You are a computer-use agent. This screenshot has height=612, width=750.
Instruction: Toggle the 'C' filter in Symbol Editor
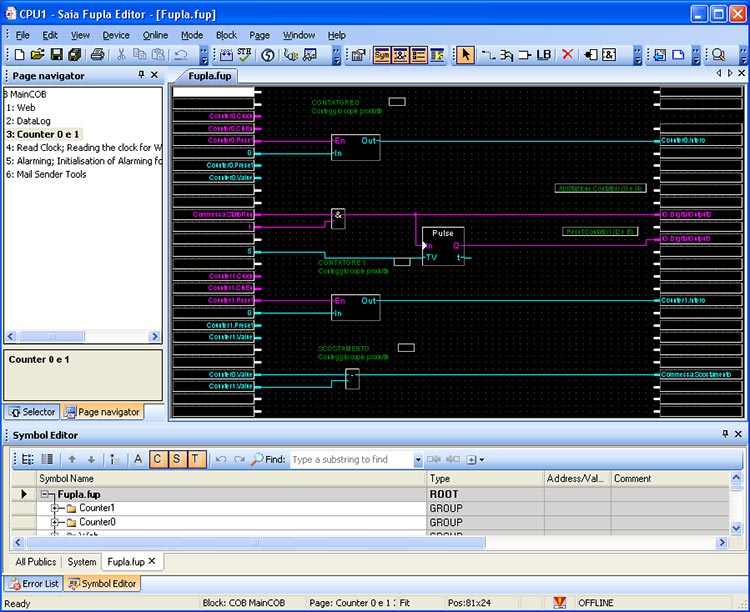[157, 459]
